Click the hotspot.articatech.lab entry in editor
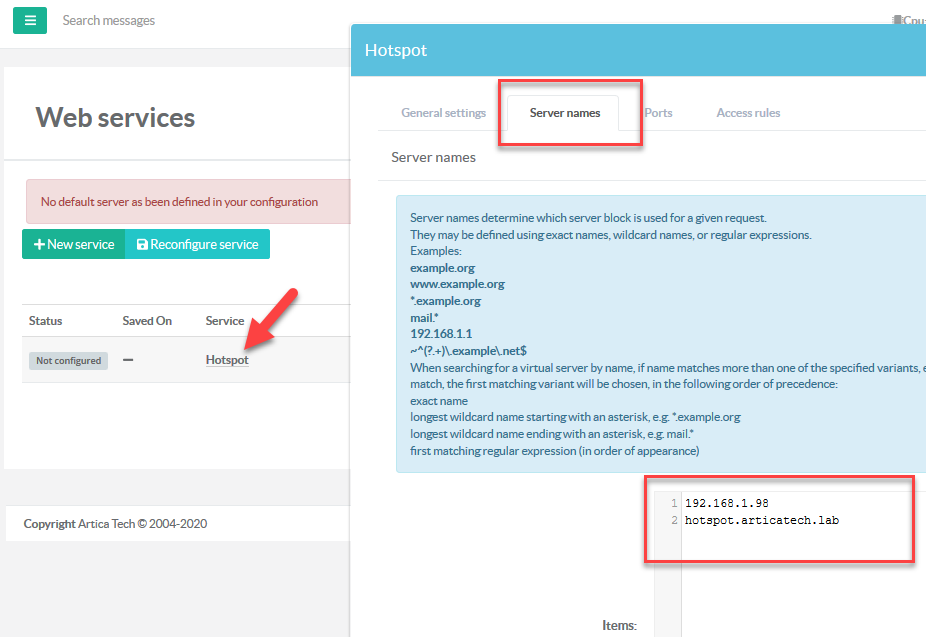 click(761, 521)
